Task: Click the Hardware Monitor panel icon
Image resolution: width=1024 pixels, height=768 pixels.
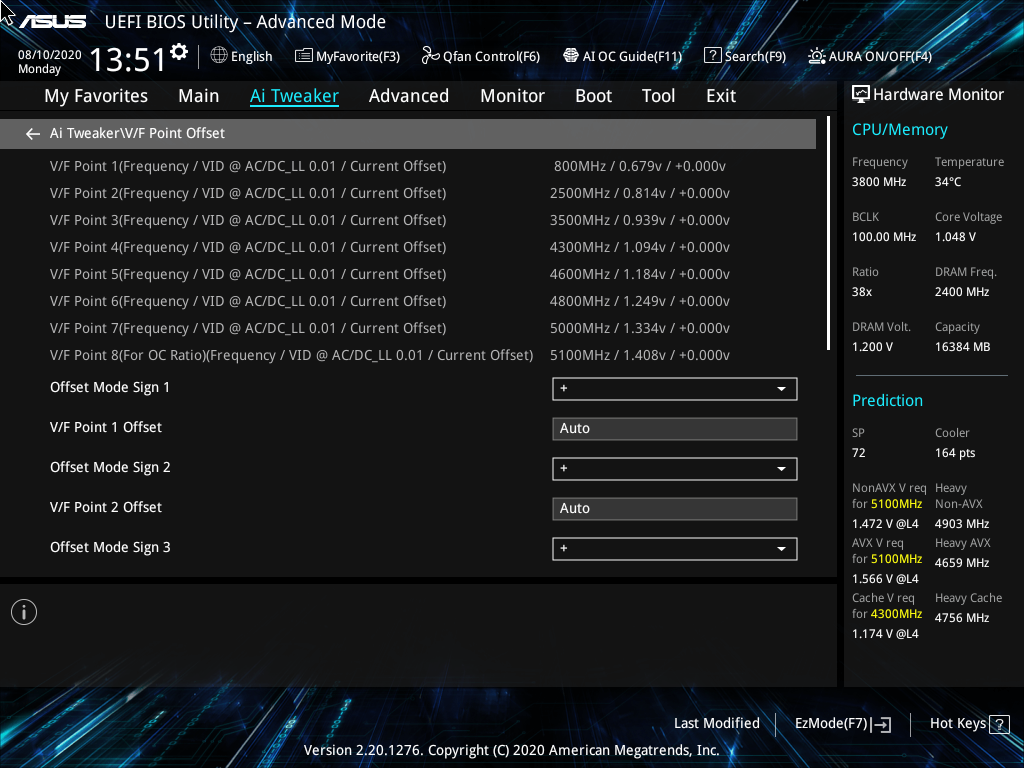Action: click(x=861, y=94)
